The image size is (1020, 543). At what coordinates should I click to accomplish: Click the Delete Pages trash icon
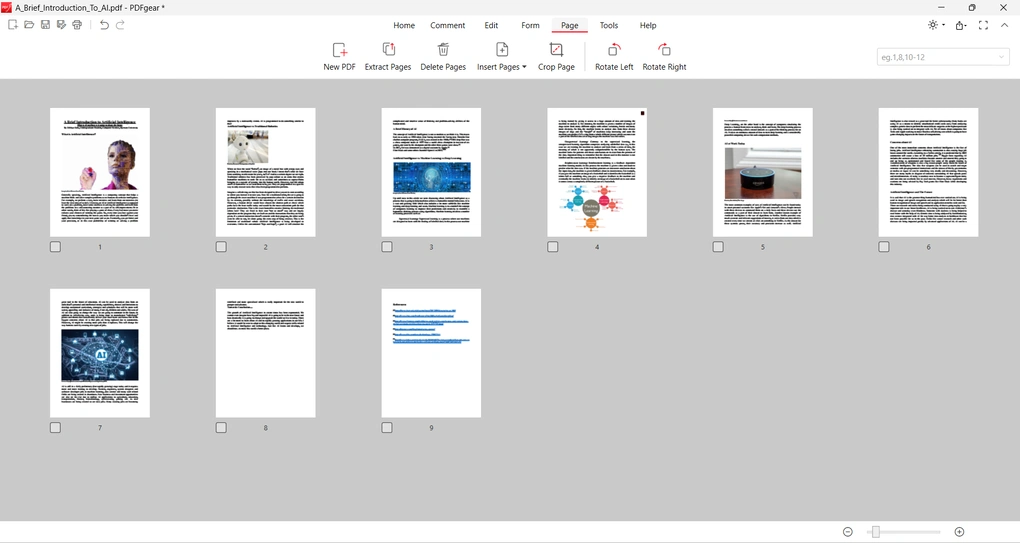pos(443,50)
